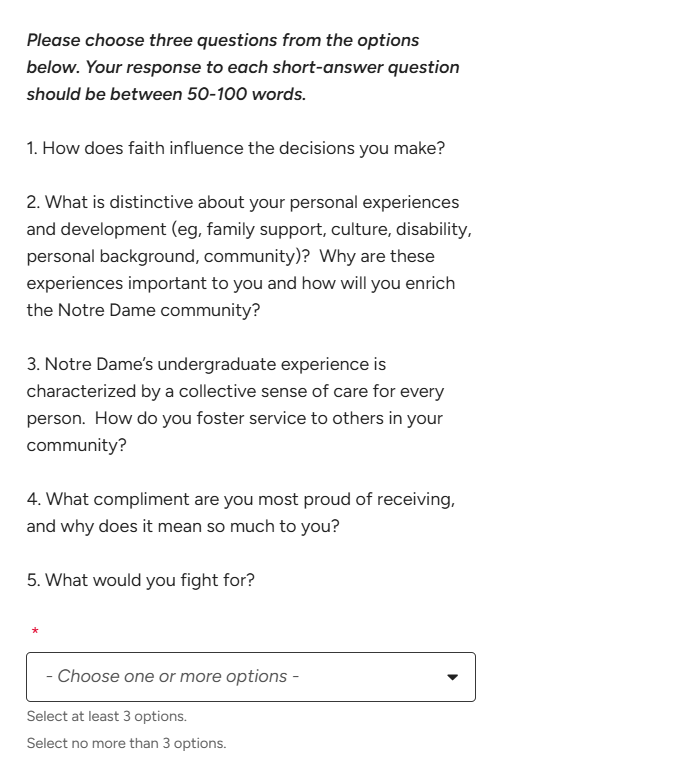Click the "should be between 50-100 words." line
The height and width of the screenshot is (771, 678).
coord(166,95)
